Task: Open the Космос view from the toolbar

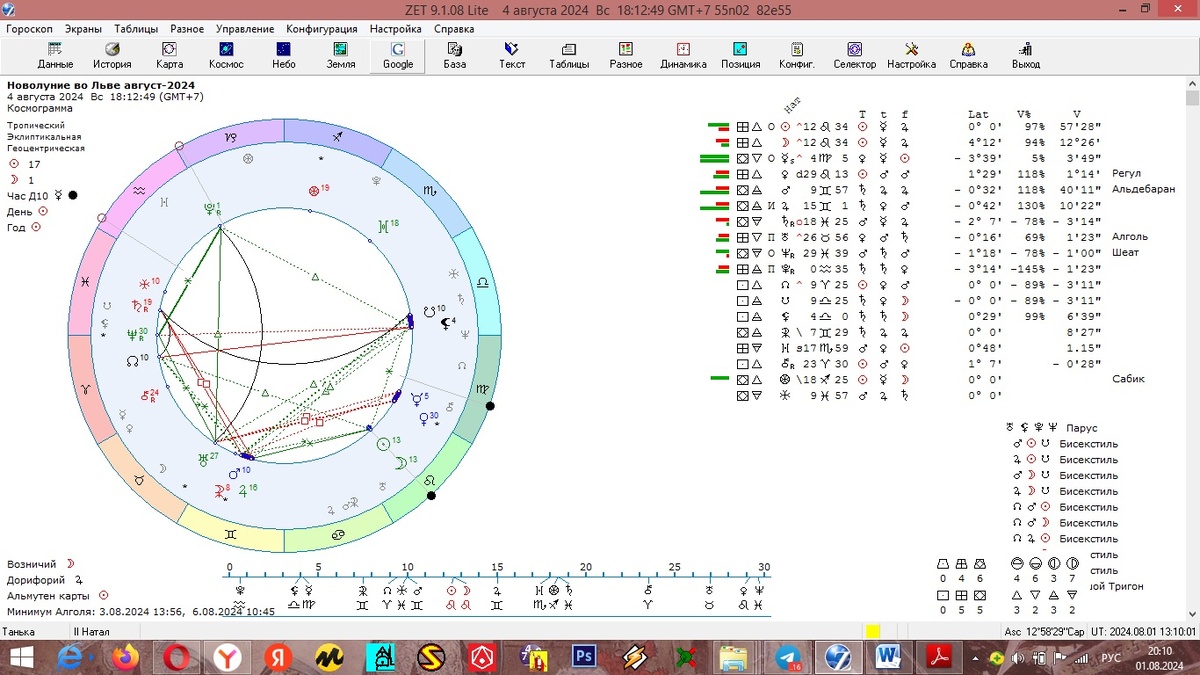Action: [227, 55]
